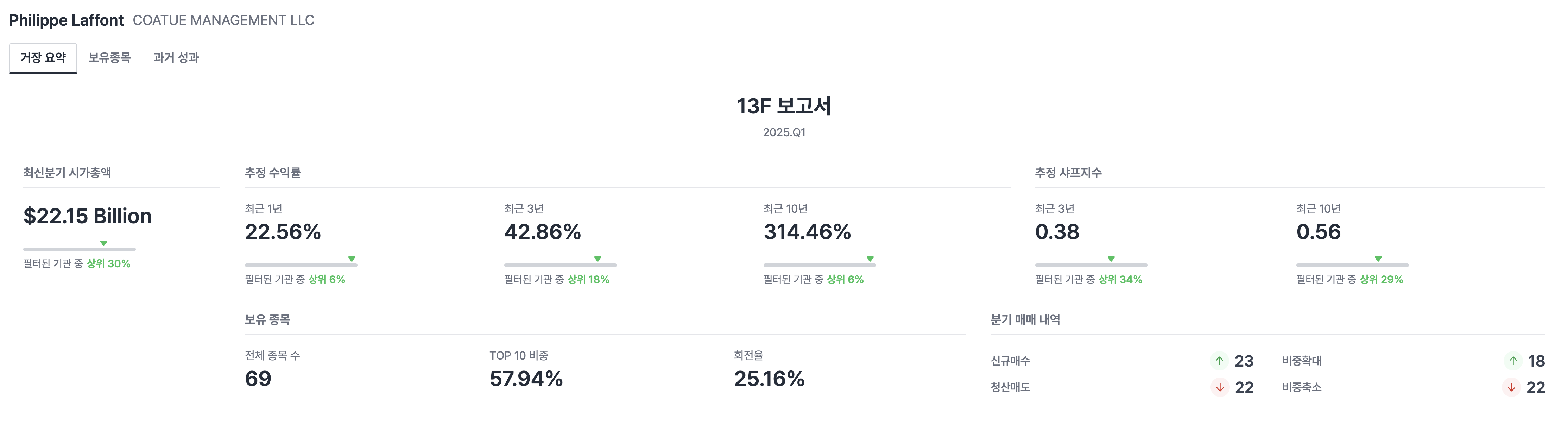Viewport: 1568px width, 424px height.
Task: Click the 신규매수 count of 23
Action: coord(1244,361)
